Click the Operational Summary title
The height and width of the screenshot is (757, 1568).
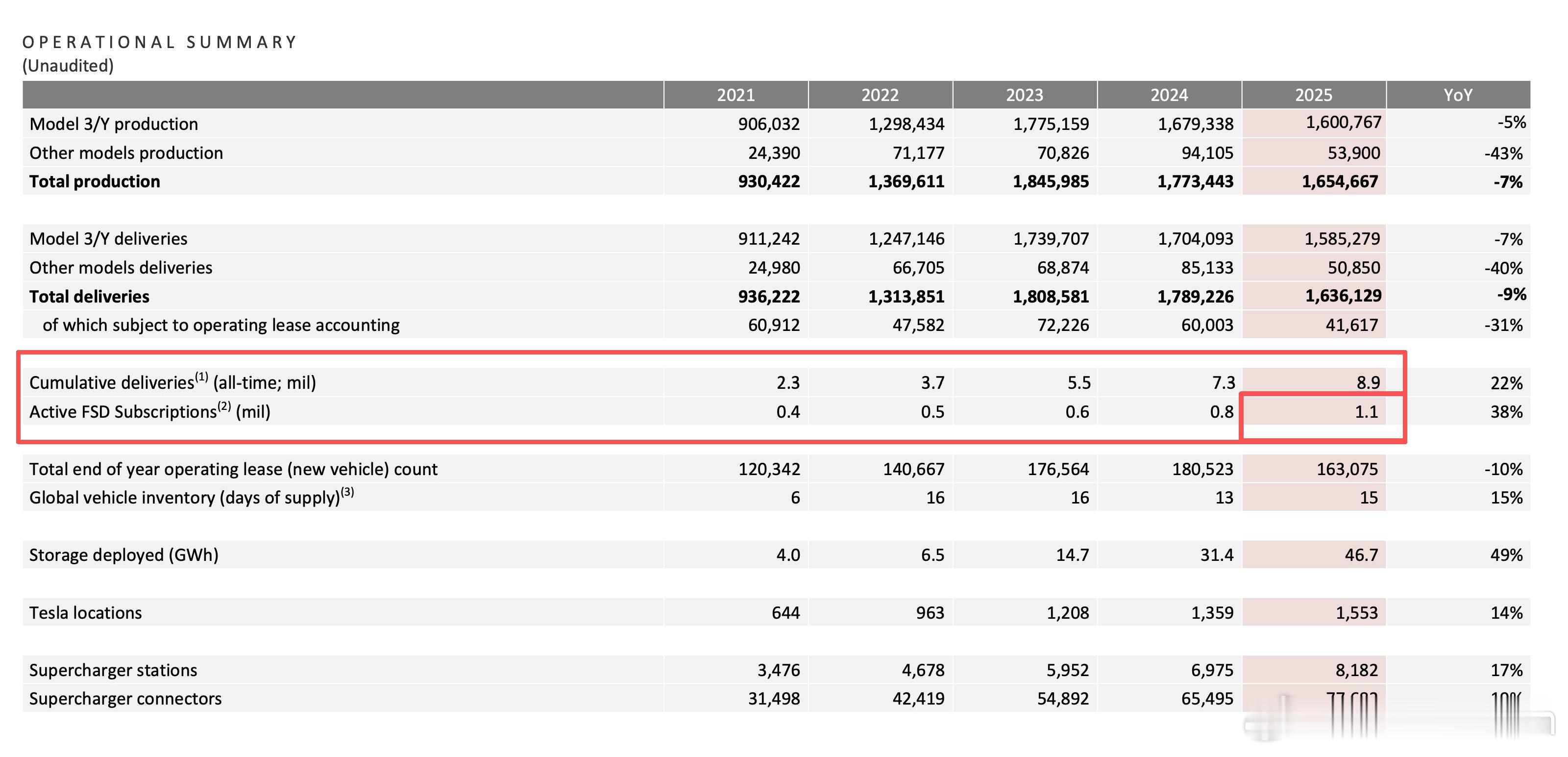click(159, 42)
